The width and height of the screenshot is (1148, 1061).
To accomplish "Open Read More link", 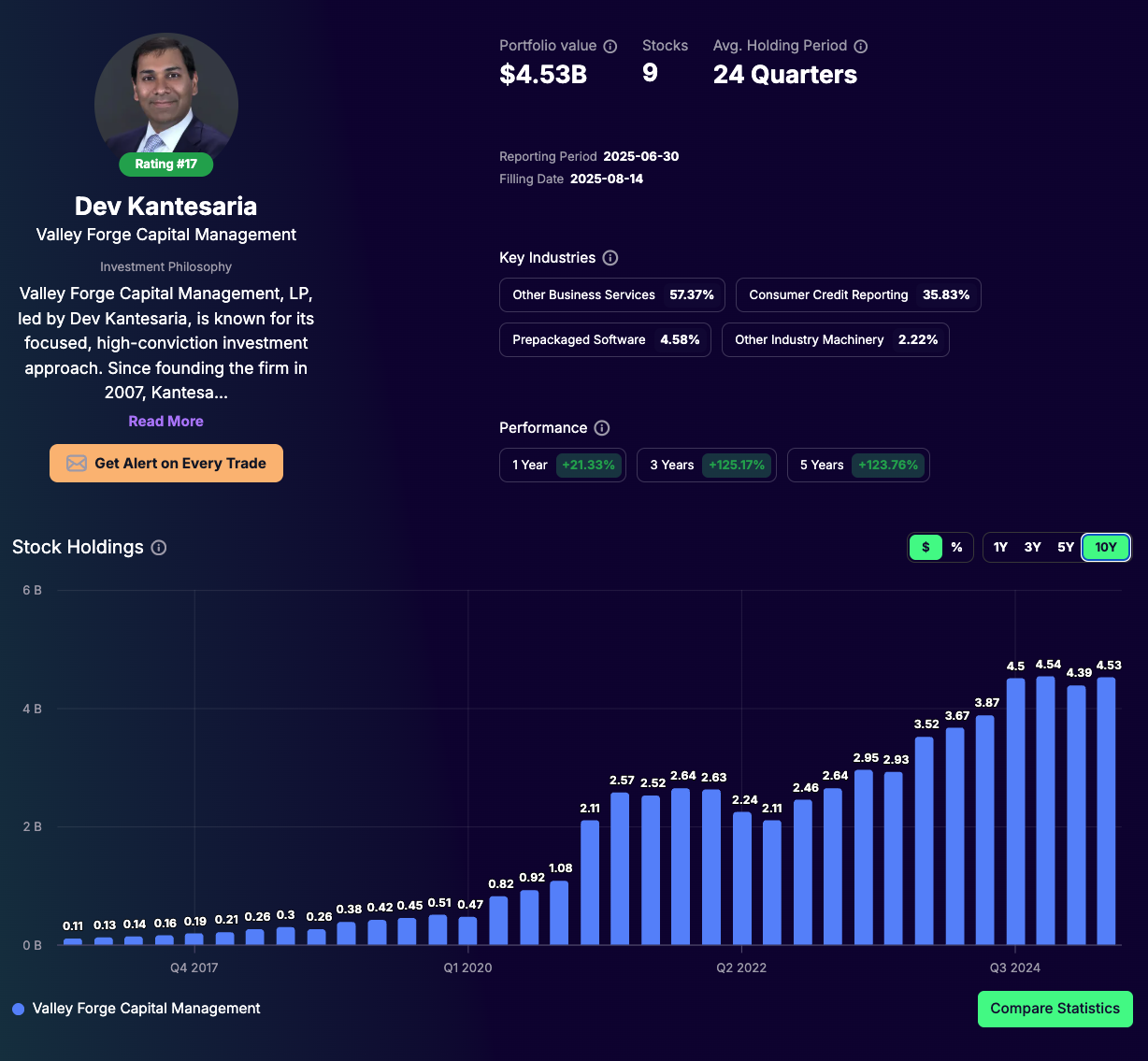I will pyautogui.click(x=165, y=422).
